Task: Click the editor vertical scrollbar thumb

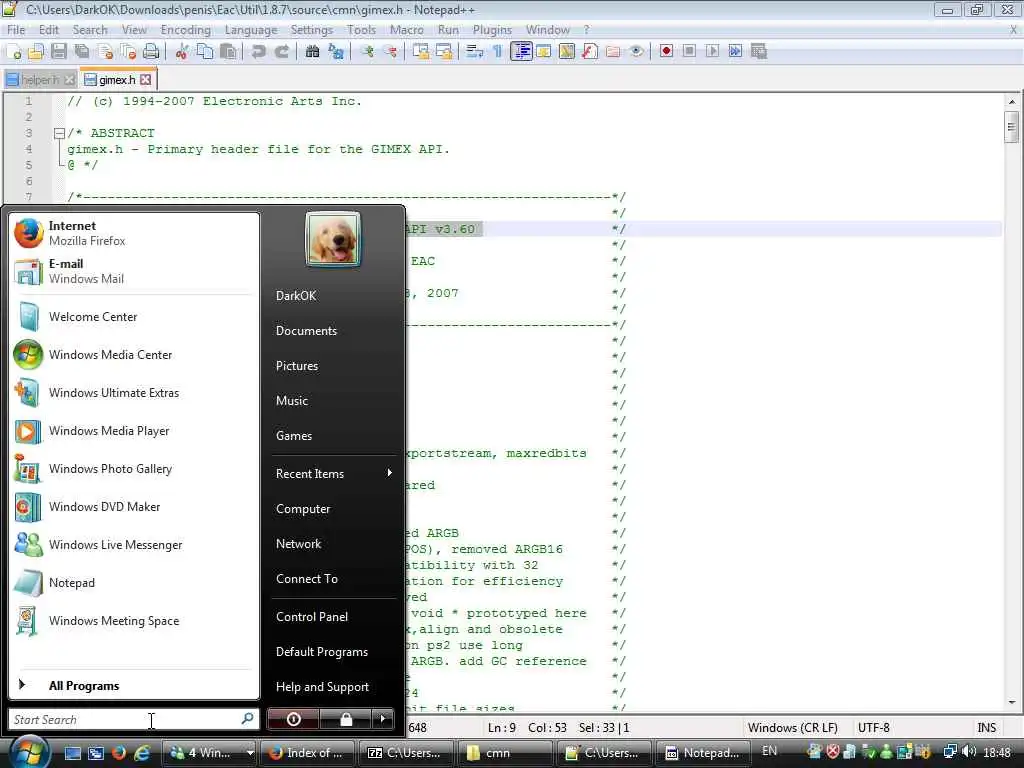Action: click(1012, 127)
